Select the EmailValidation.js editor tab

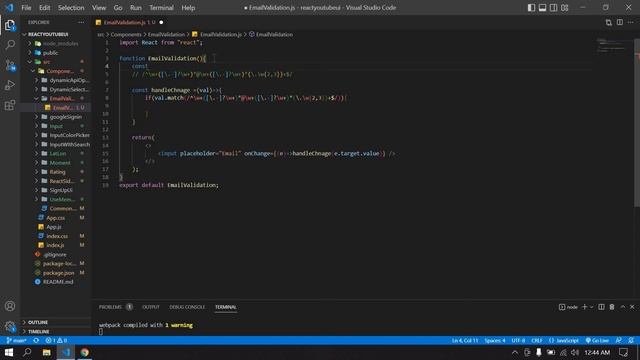pyautogui.click(x=129, y=22)
